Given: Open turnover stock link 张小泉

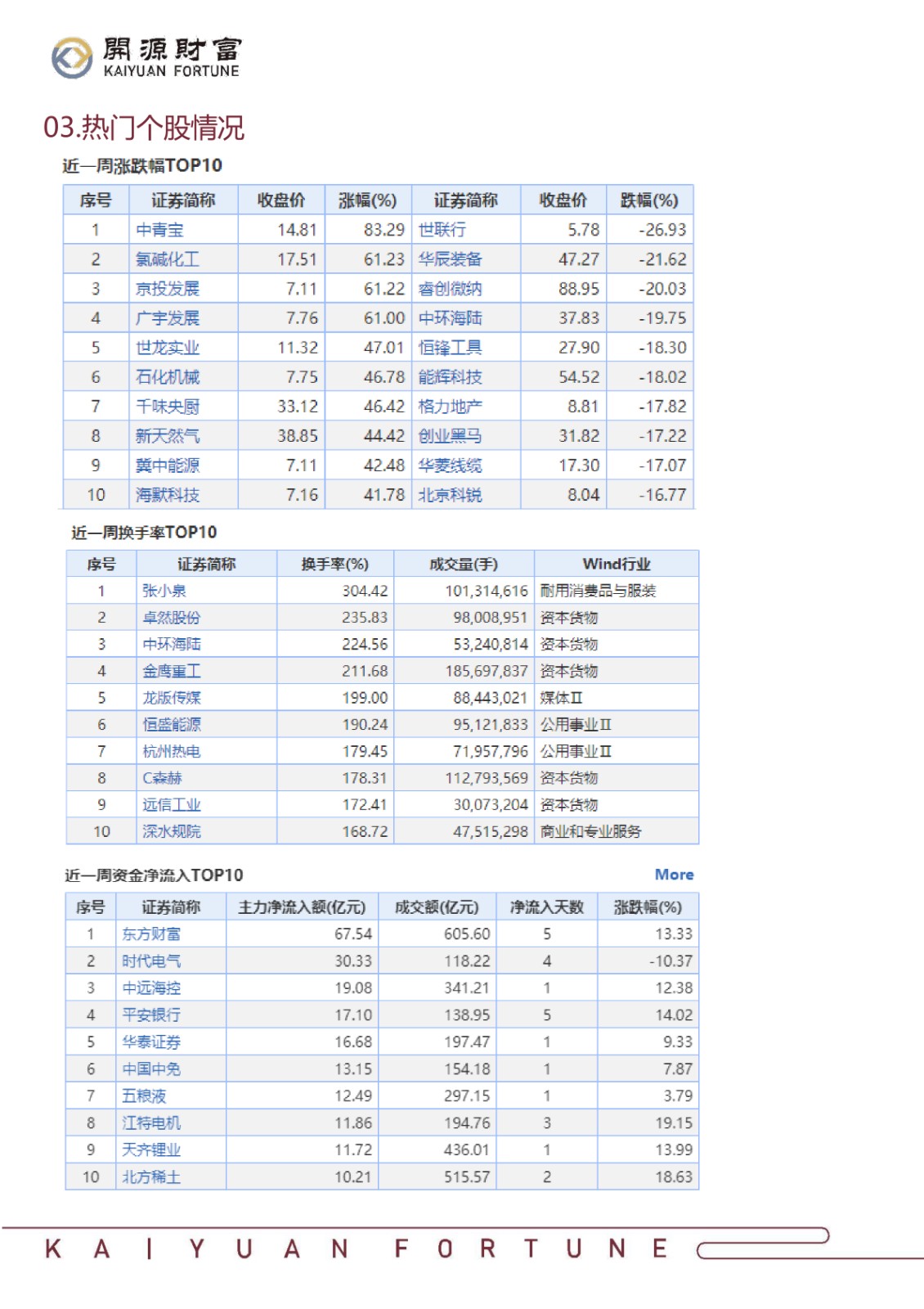Looking at the screenshot, I should pyautogui.click(x=164, y=591).
